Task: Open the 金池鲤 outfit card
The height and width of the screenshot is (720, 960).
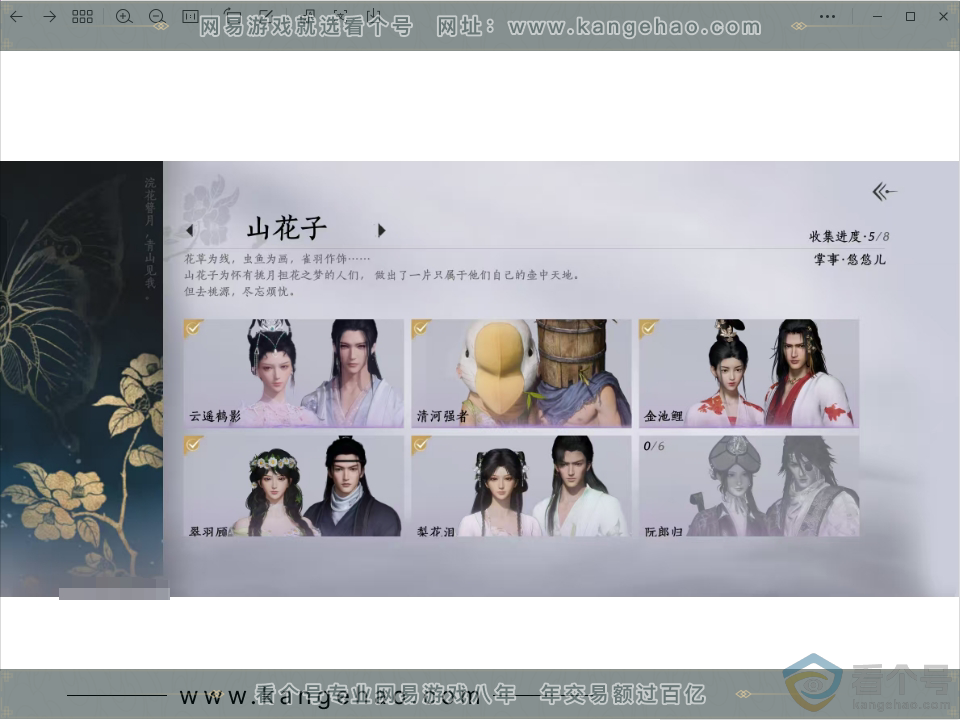Action: tap(749, 373)
